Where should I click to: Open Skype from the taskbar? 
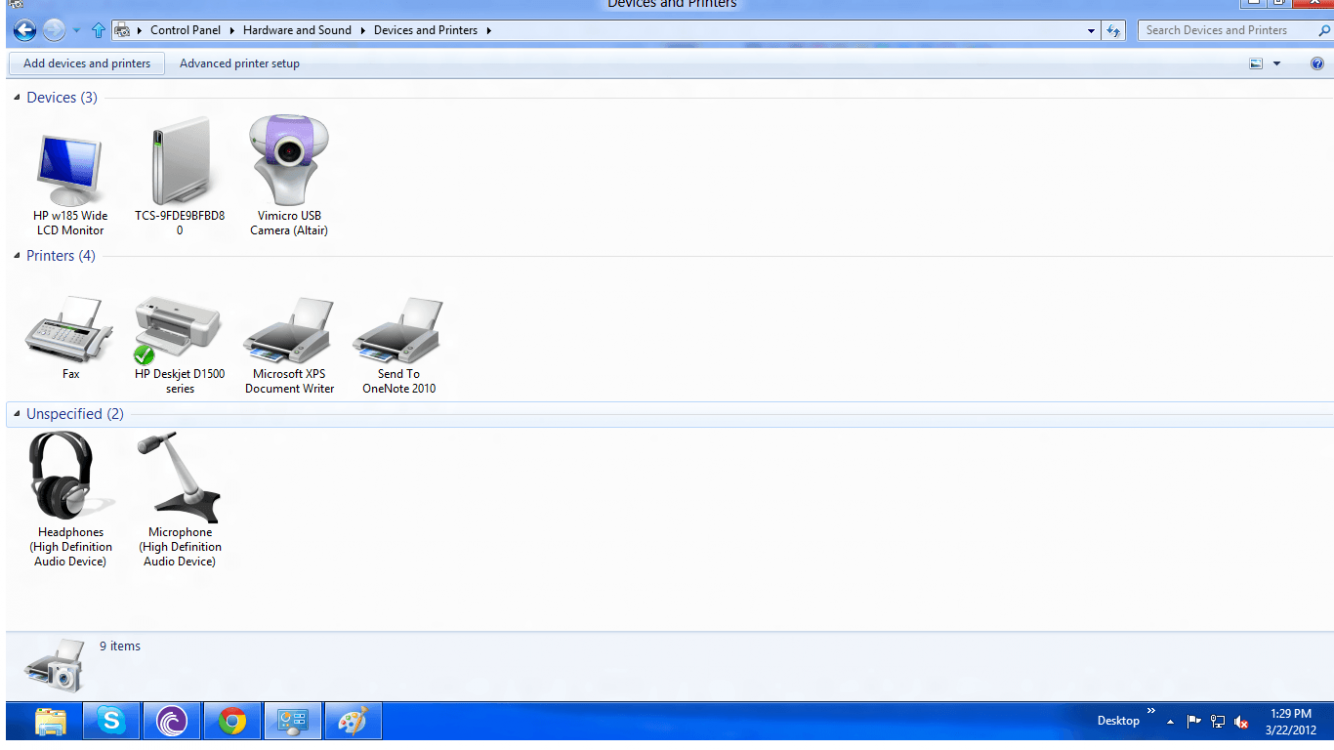pos(111,721)
